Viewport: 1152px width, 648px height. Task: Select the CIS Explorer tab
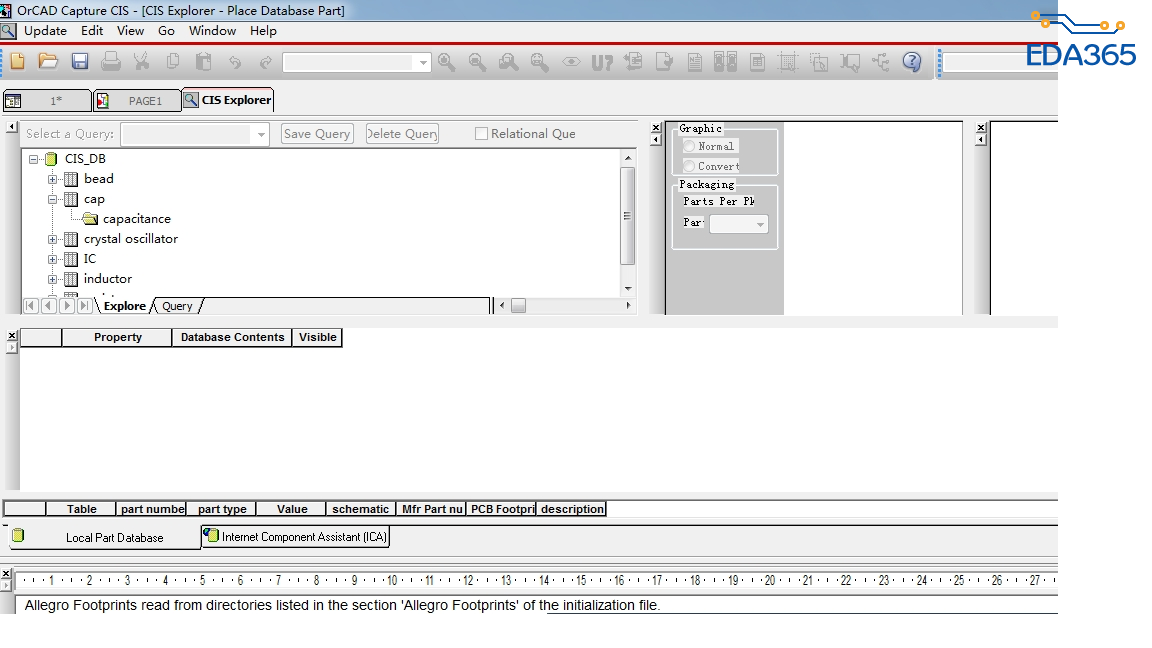tap(228, 100)
